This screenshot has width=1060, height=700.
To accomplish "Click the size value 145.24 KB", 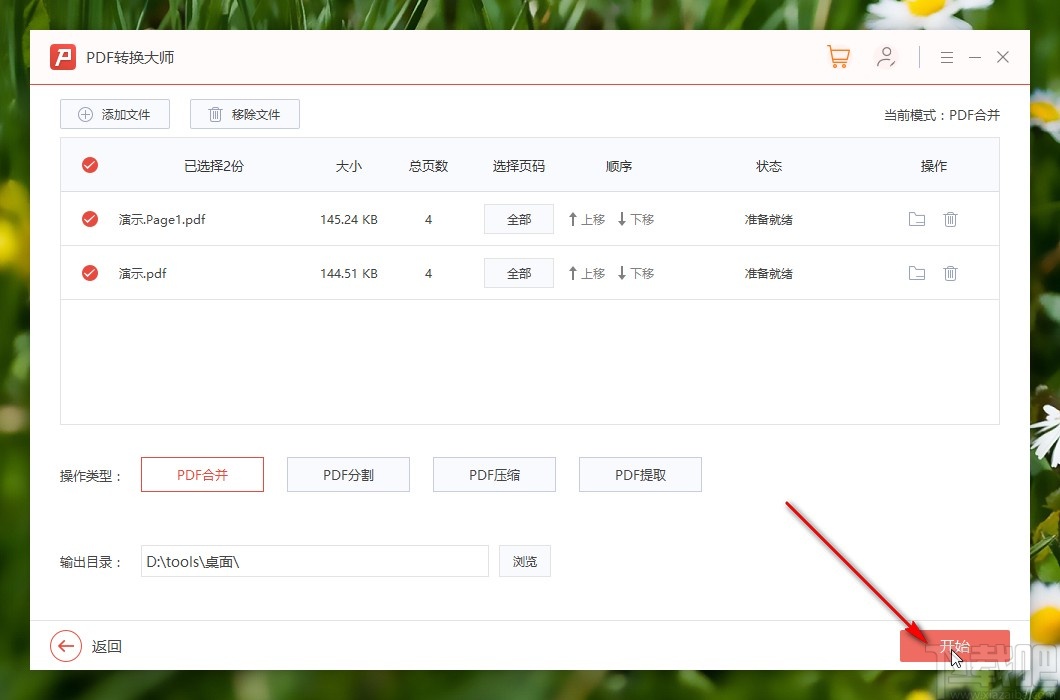I will coord(349,219).
